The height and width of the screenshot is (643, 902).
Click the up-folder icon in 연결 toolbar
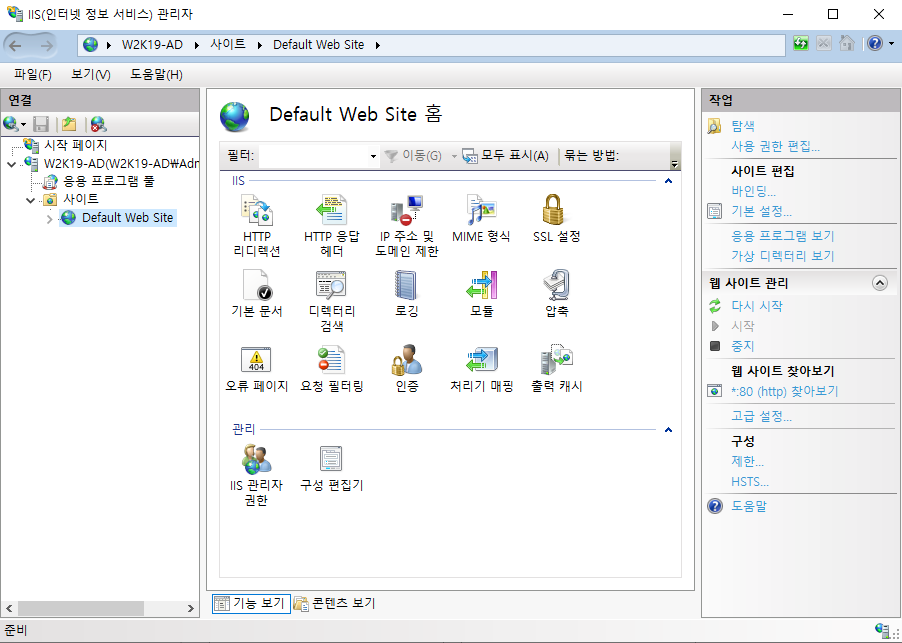tap(69, 124)
